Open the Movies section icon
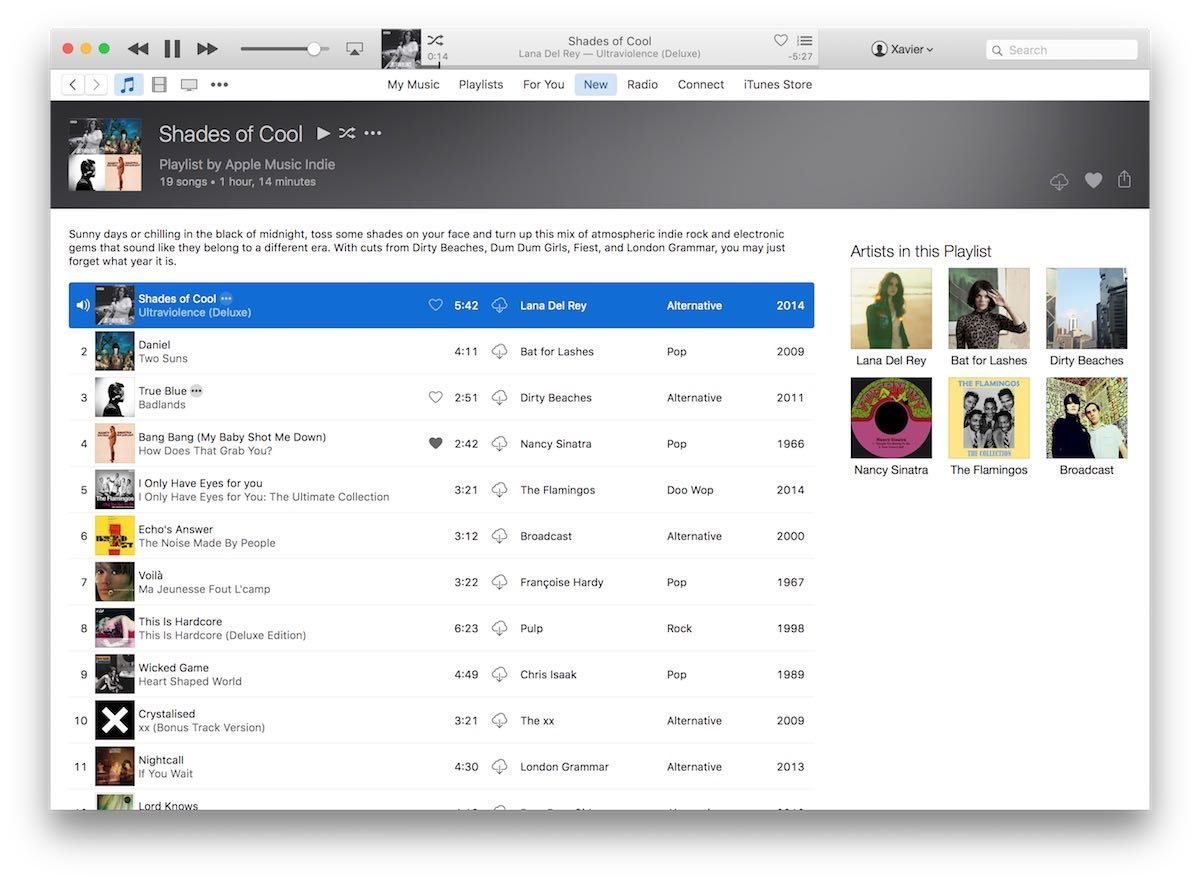 point(158,84)
